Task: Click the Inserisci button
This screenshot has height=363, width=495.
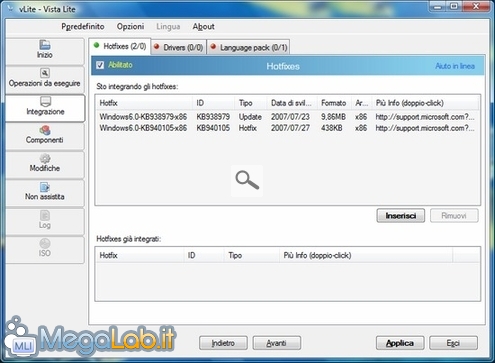Action: click(401, 216)
